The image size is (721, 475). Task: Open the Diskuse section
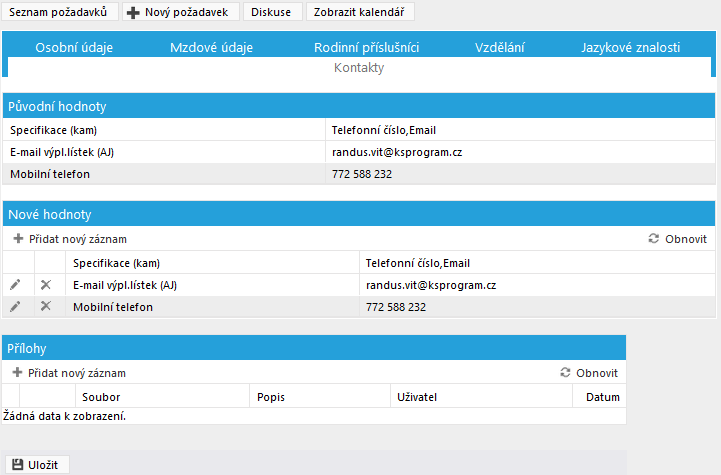coord(272,12)
